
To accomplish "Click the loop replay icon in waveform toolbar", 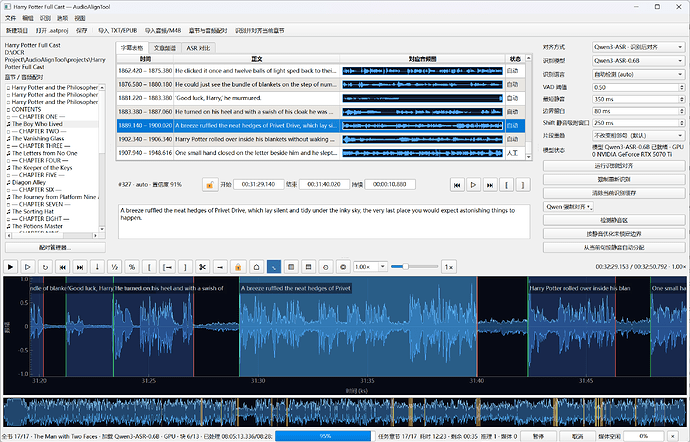I will click(x=45, y=267).
